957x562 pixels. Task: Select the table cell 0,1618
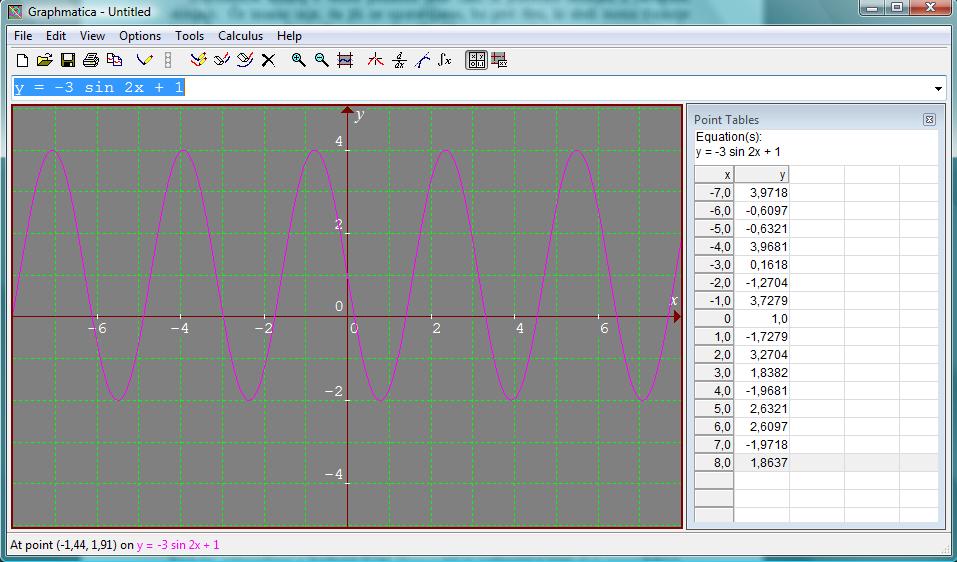tap(761, 265)
